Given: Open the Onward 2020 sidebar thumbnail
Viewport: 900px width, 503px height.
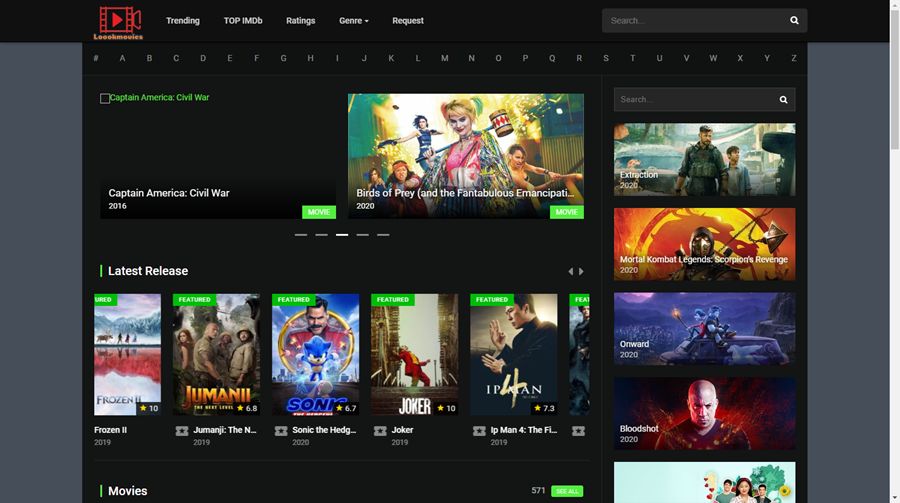Looking at the screenshot, I should tap(704, 329).
